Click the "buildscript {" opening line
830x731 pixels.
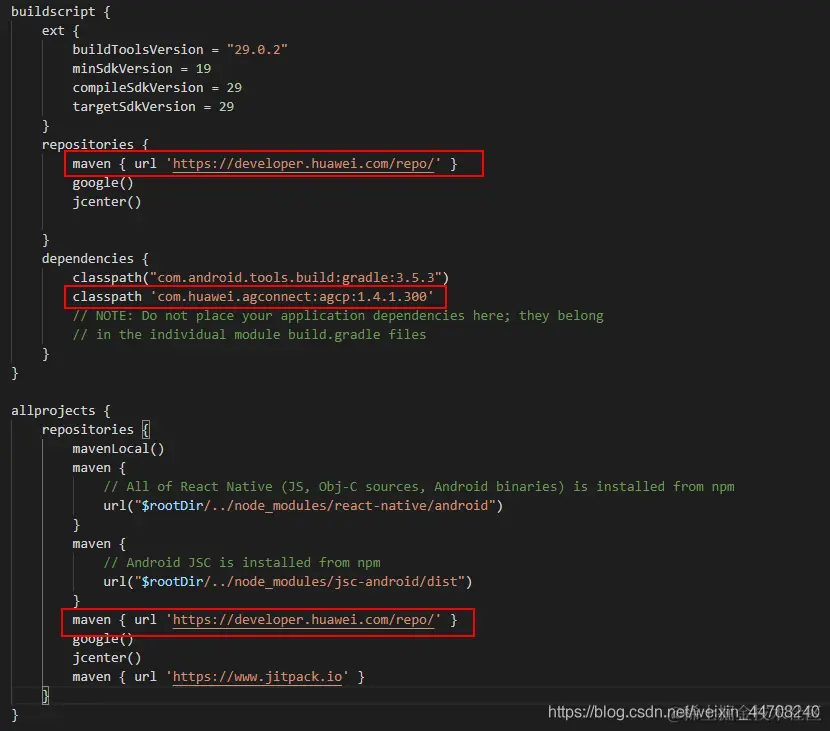(61, 11)
